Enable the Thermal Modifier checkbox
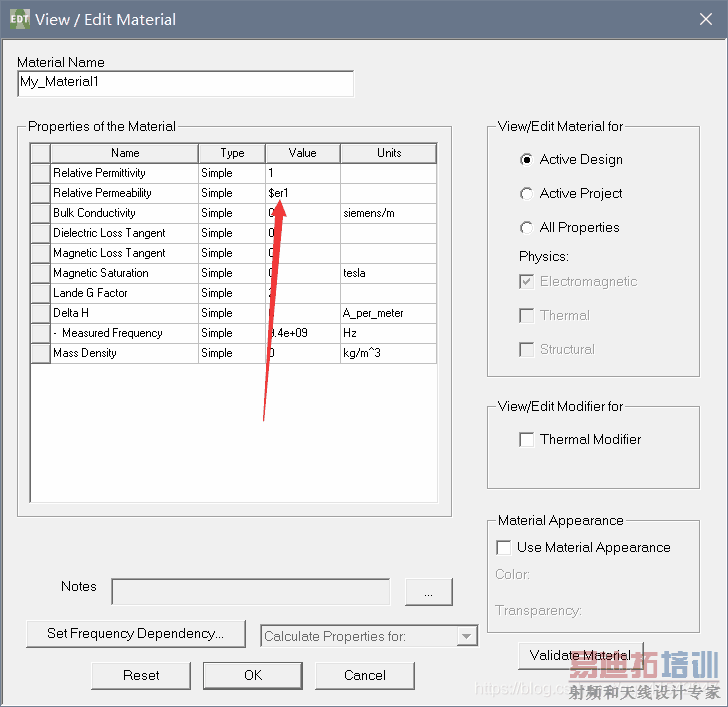728x707 pixels. click(x=526, y=440)
